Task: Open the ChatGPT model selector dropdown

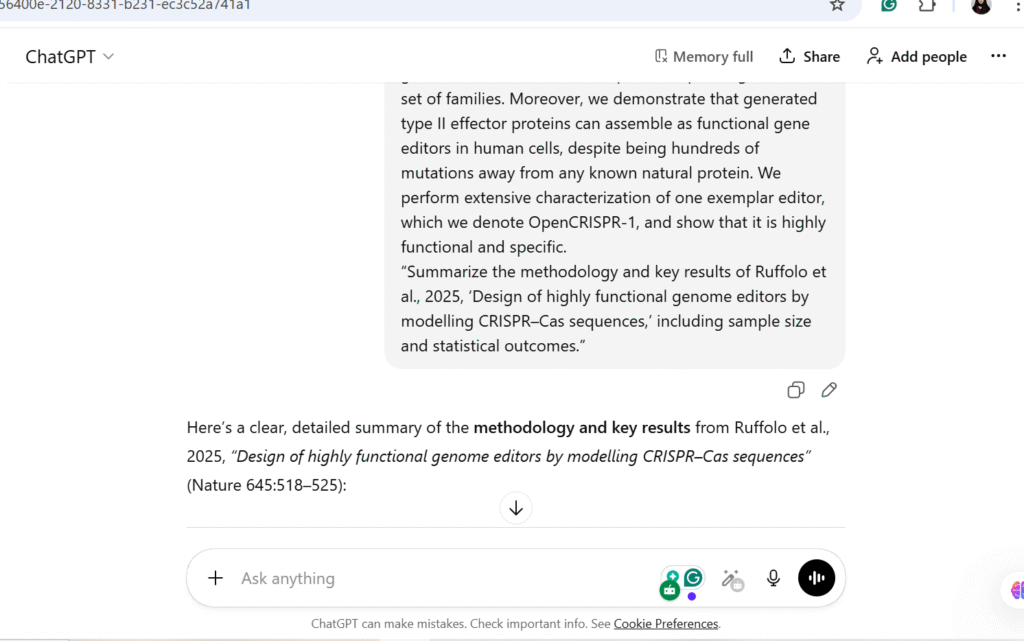Action: tap(69, 57)
